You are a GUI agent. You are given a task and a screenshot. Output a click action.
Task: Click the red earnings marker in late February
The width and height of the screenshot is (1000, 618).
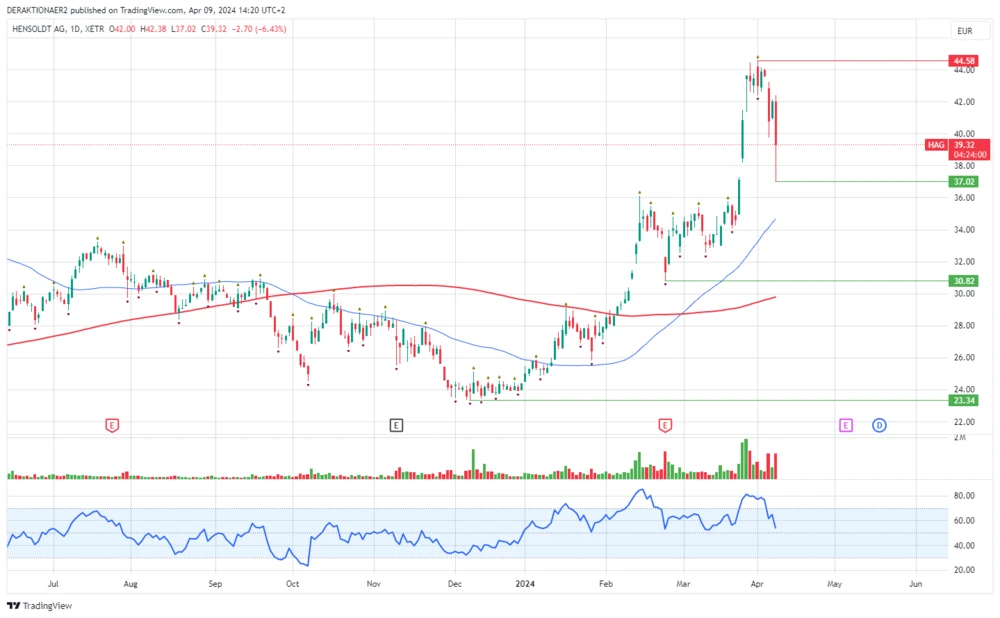pyautogui.click(x=665, y=425)
